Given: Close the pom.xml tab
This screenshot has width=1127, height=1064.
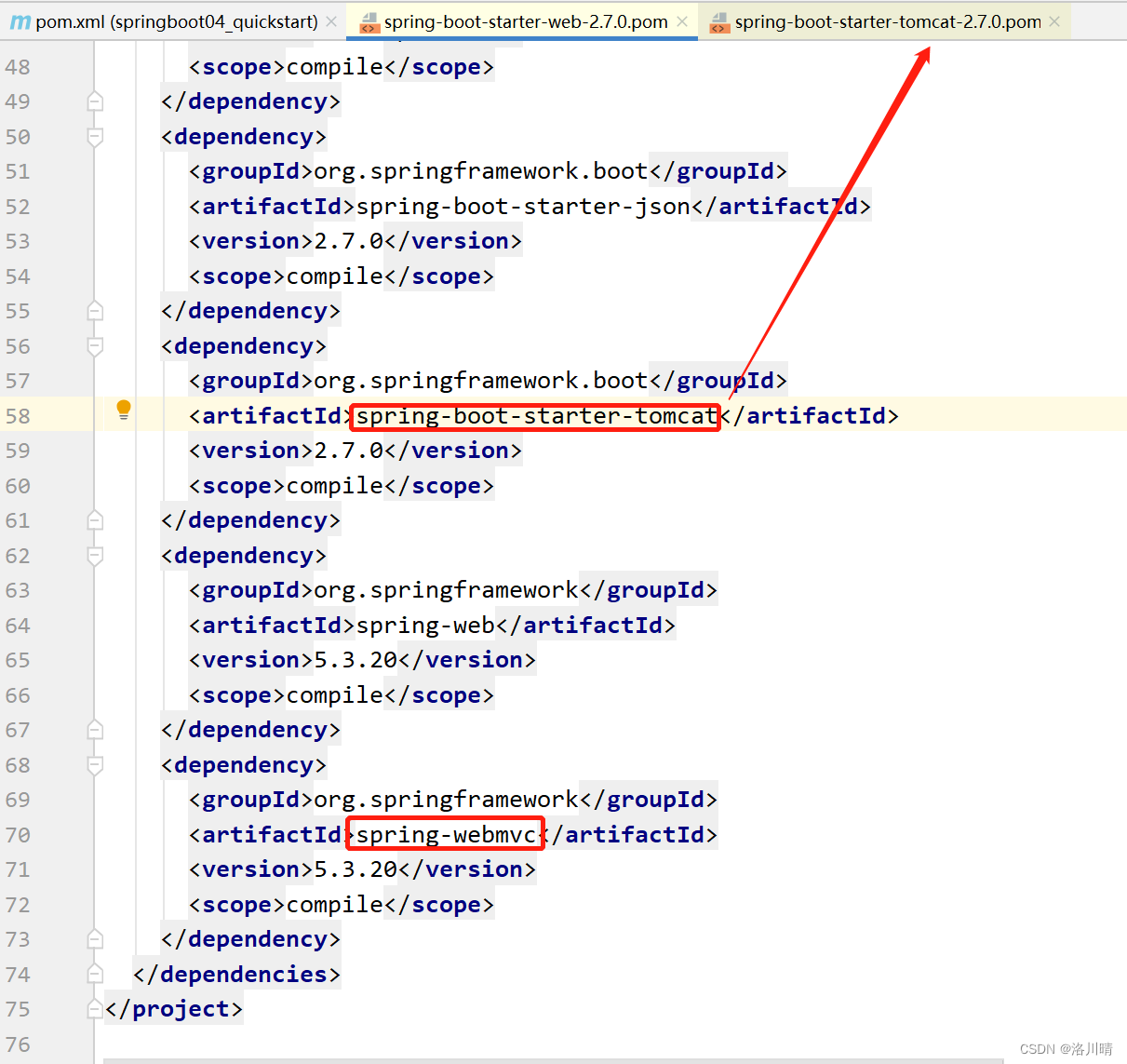Looking at the screenshot, I should (332, 20).
